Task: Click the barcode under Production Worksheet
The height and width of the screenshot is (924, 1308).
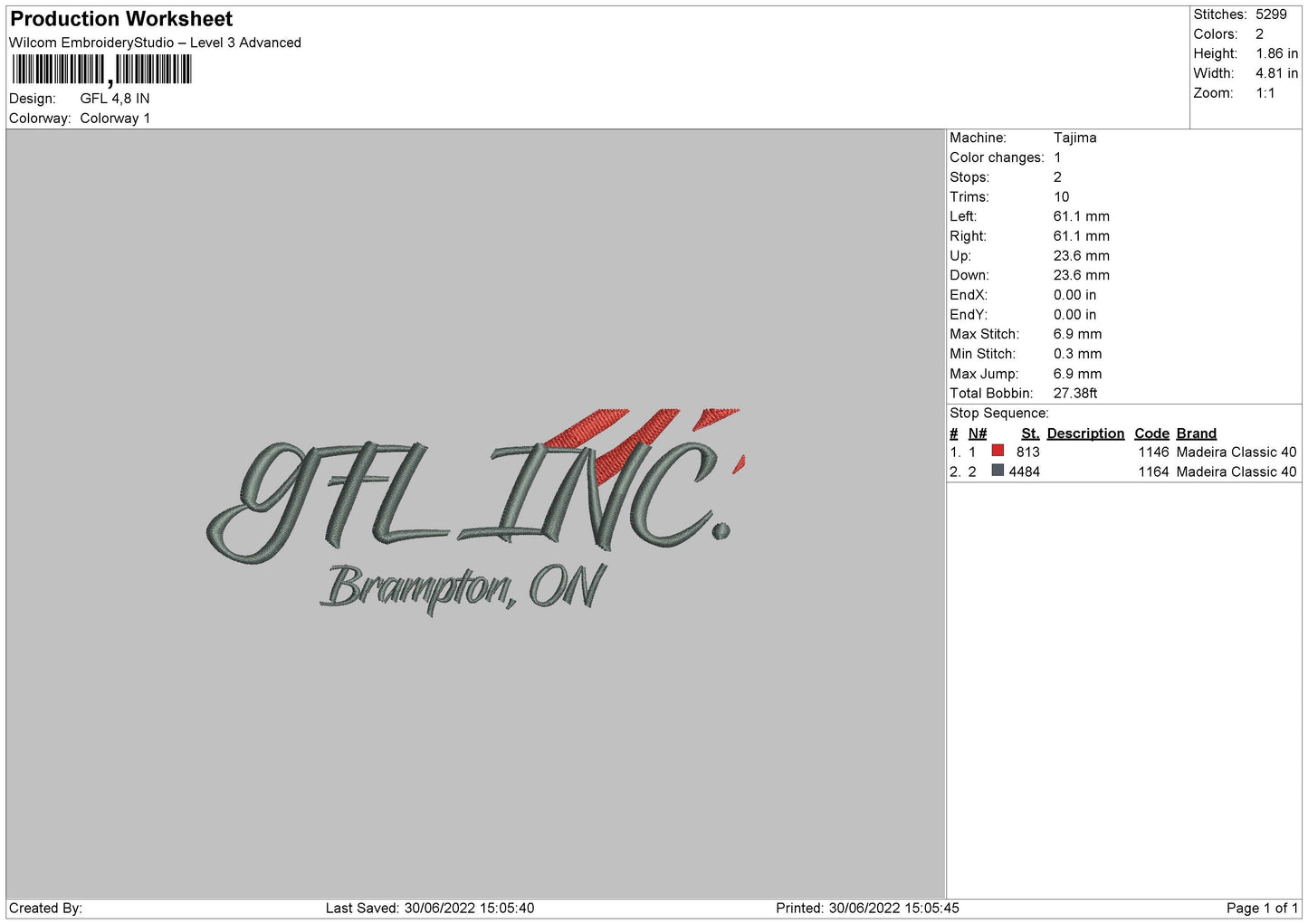Action: point(101,70)
